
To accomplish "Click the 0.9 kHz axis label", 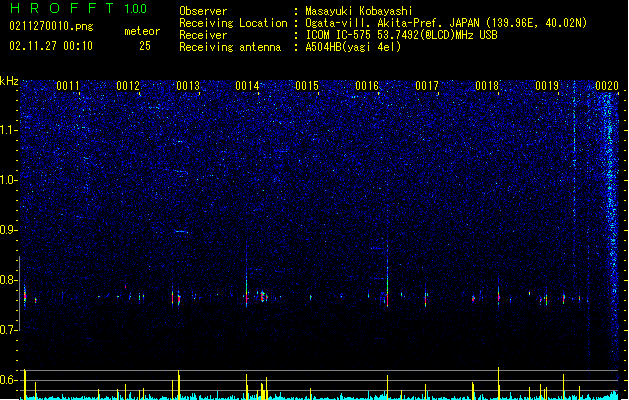I will pos(9,230).
